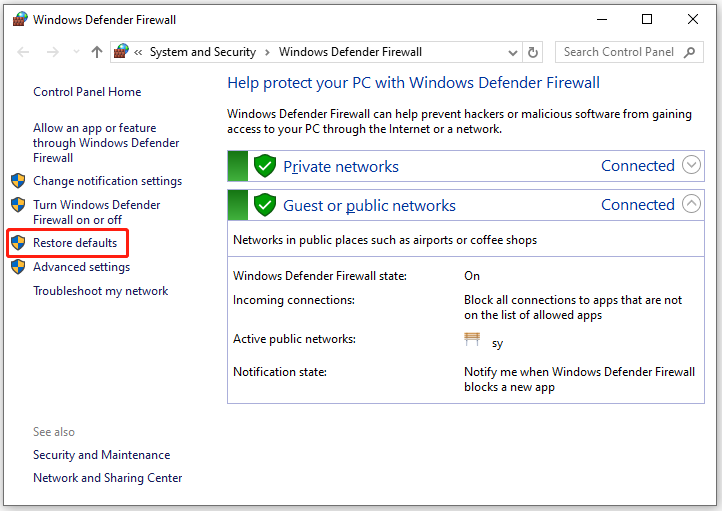Click Networks in public places description text
This screenshot has height=511, width=722.
385,240
